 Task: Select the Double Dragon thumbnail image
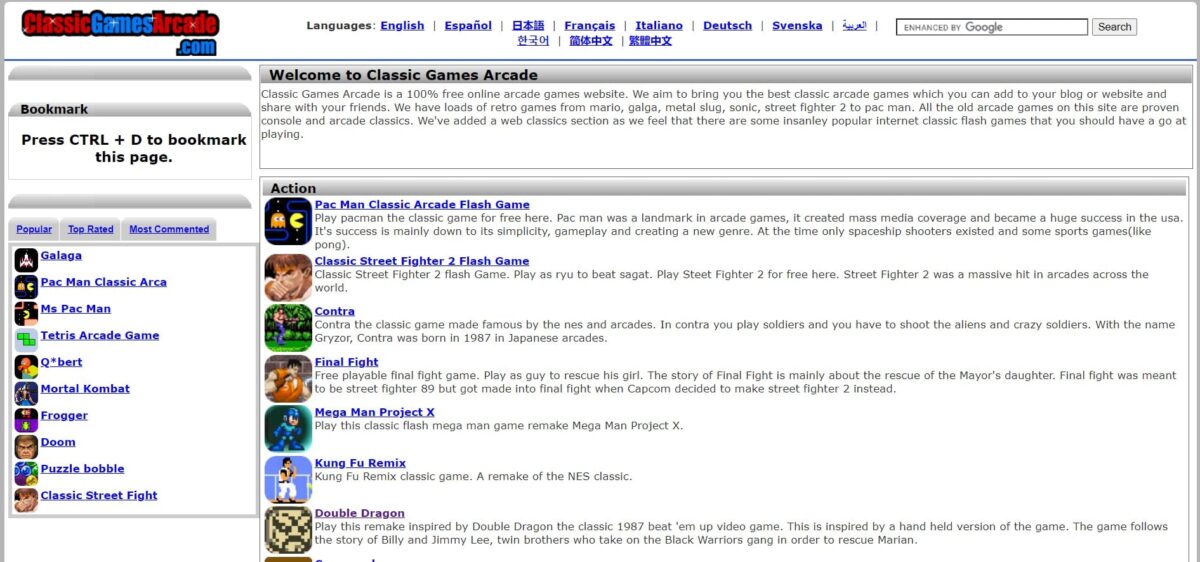pos(288,530)
